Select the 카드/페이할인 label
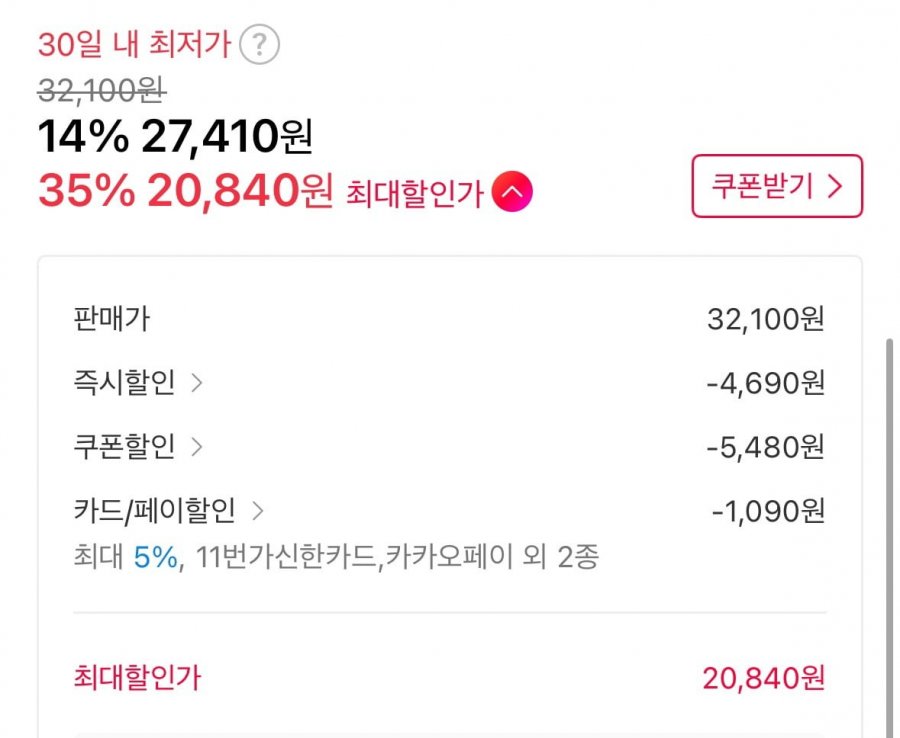Screen dimensions: 900x738 [x=154, y=510]
